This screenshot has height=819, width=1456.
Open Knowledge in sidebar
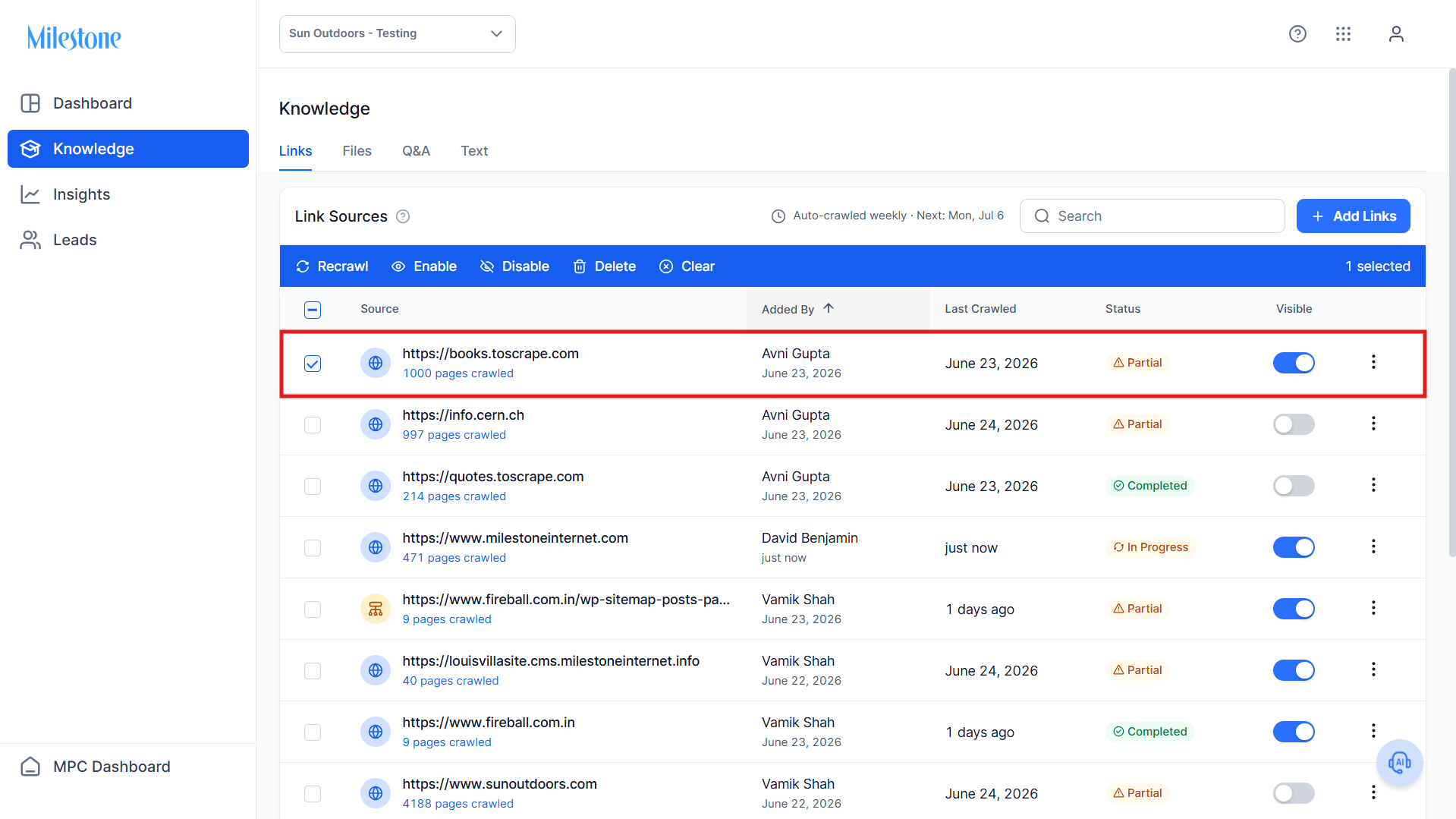click(x=128, y=149)
